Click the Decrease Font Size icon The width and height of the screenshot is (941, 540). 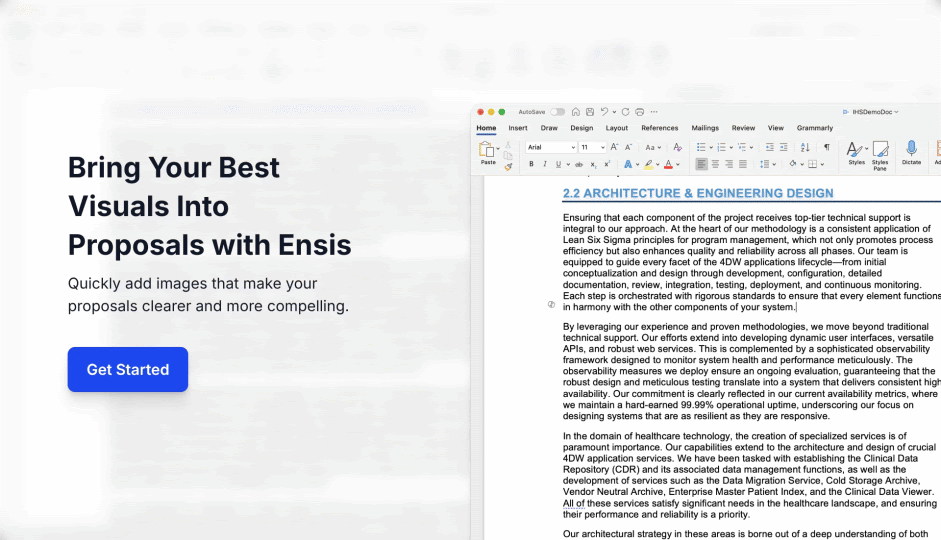[628, 147]
